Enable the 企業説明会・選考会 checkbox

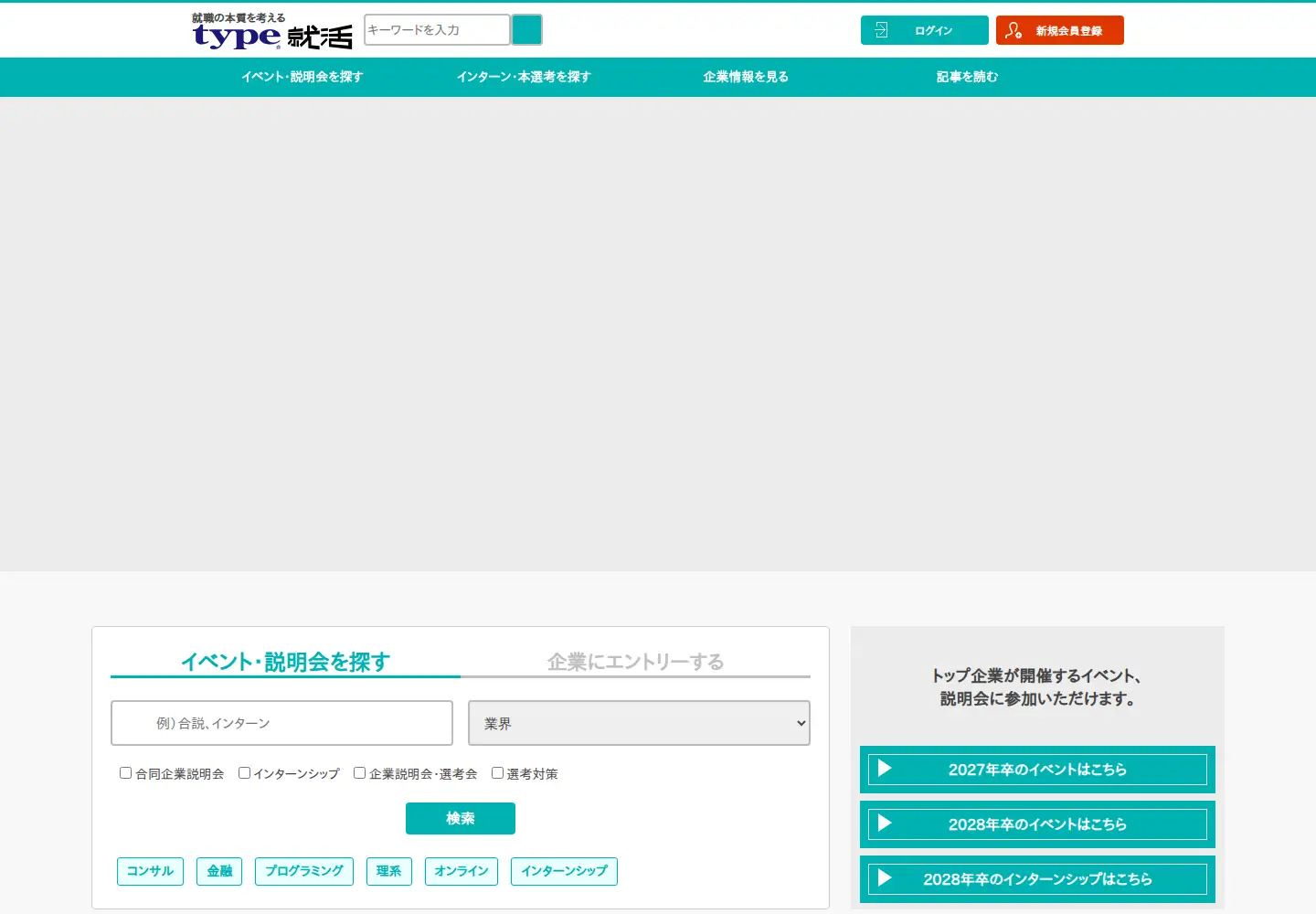359,773
